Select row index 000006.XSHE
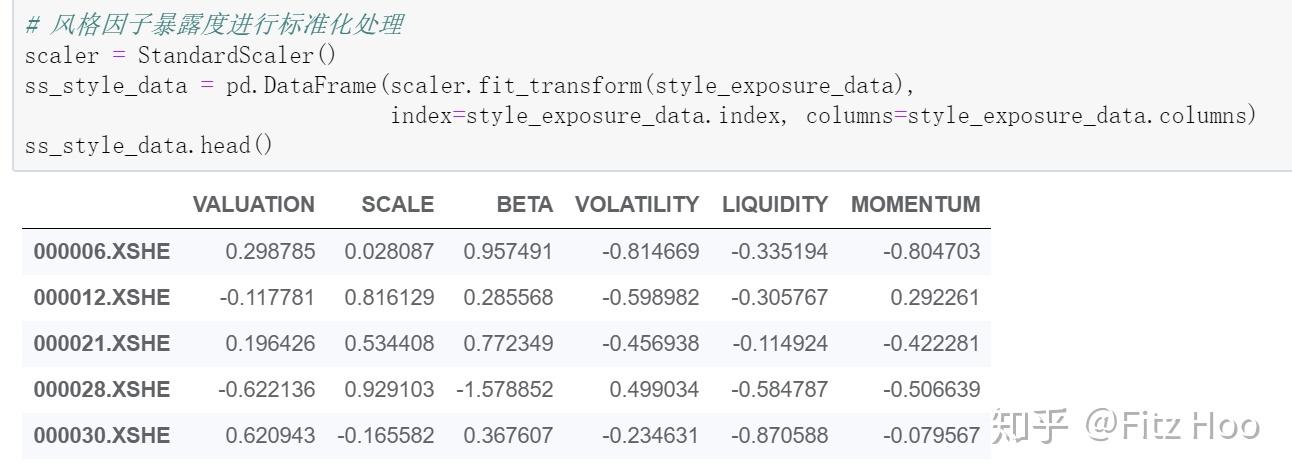Image resolution: width=1292 pixels, height=476 pixels. click(x=101, y=252)
